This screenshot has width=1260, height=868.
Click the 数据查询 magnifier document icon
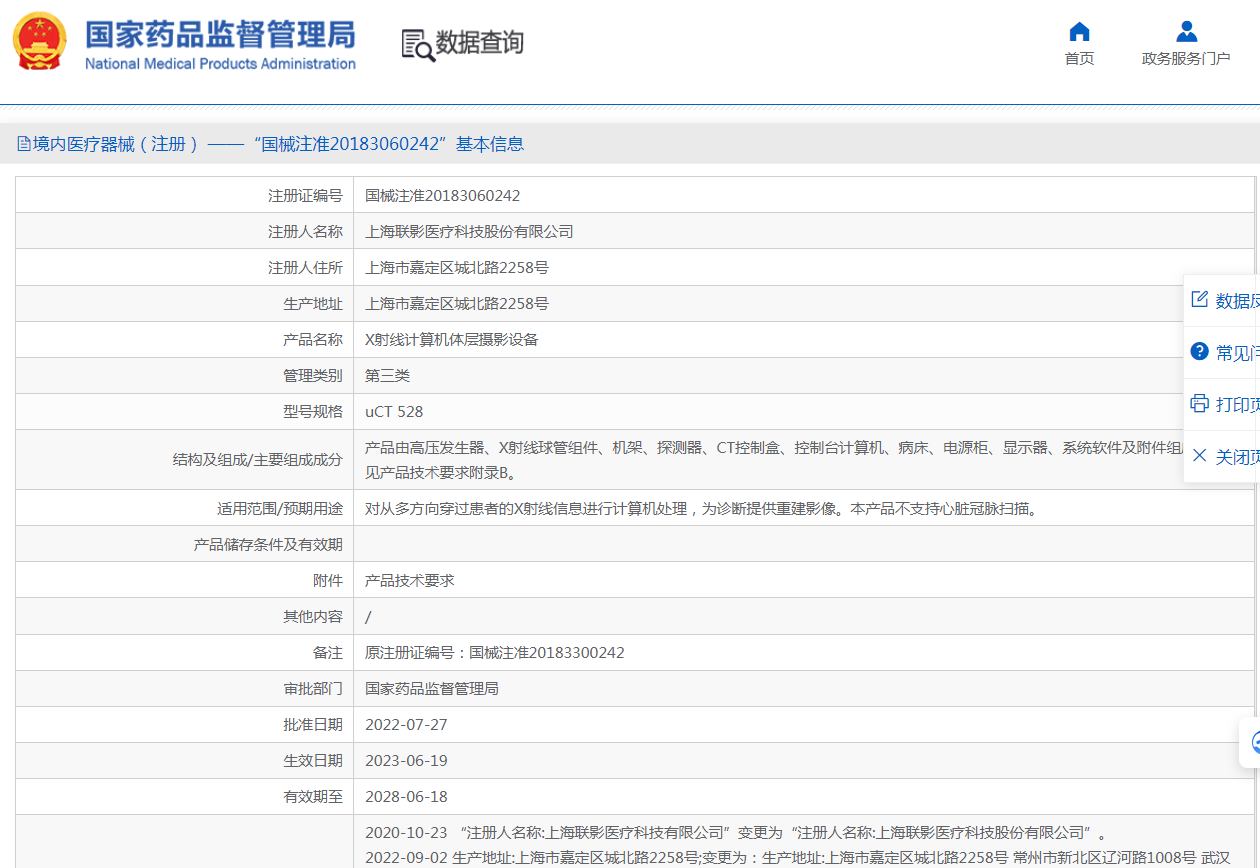click(x=418, y=45)
